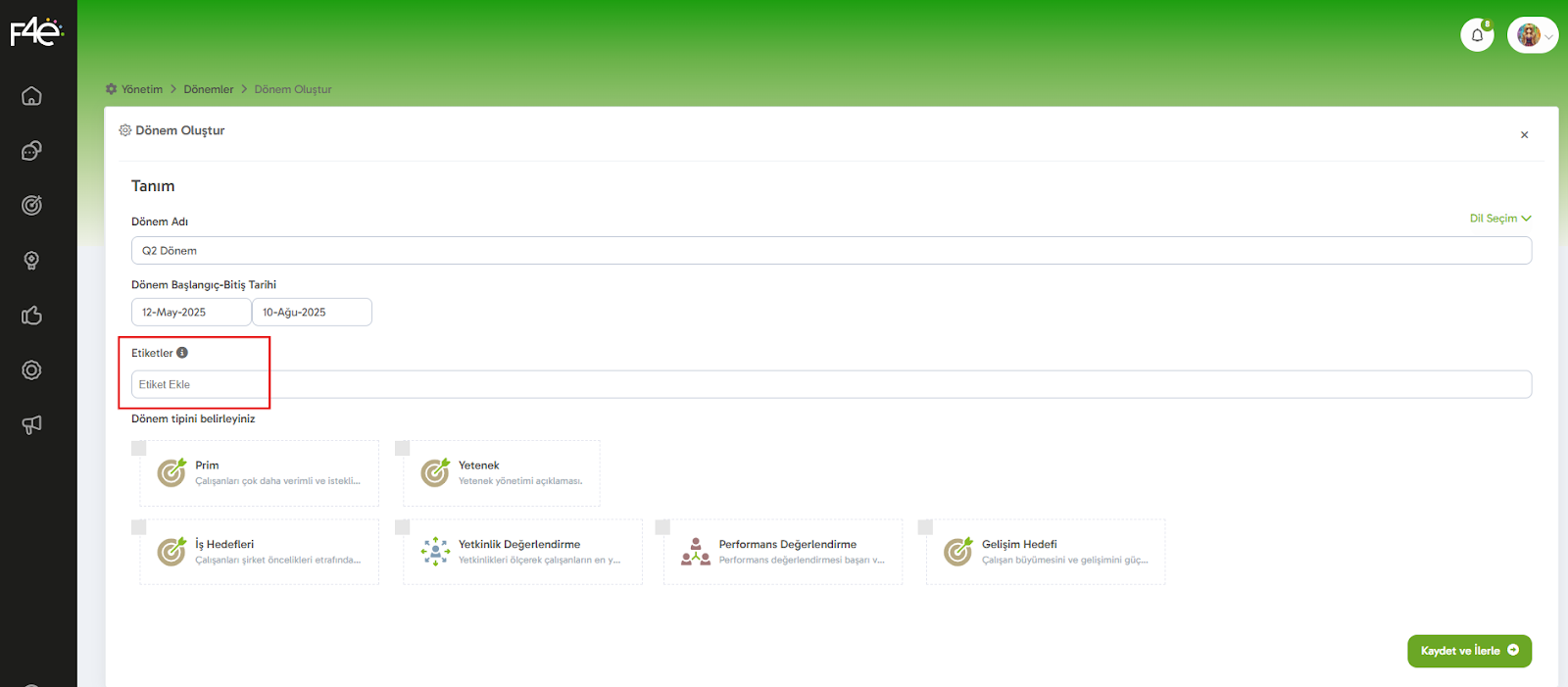Open the user avatar menu
Viewport: 1568px width, 687px height.
click(1533, 35)
